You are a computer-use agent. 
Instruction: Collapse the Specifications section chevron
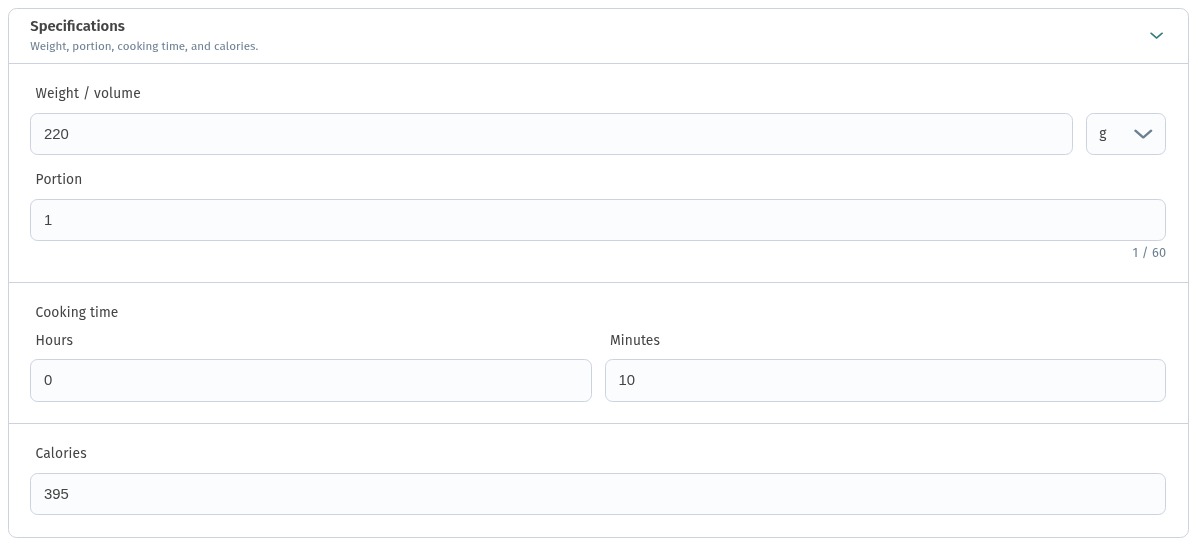coord(1156,36)
